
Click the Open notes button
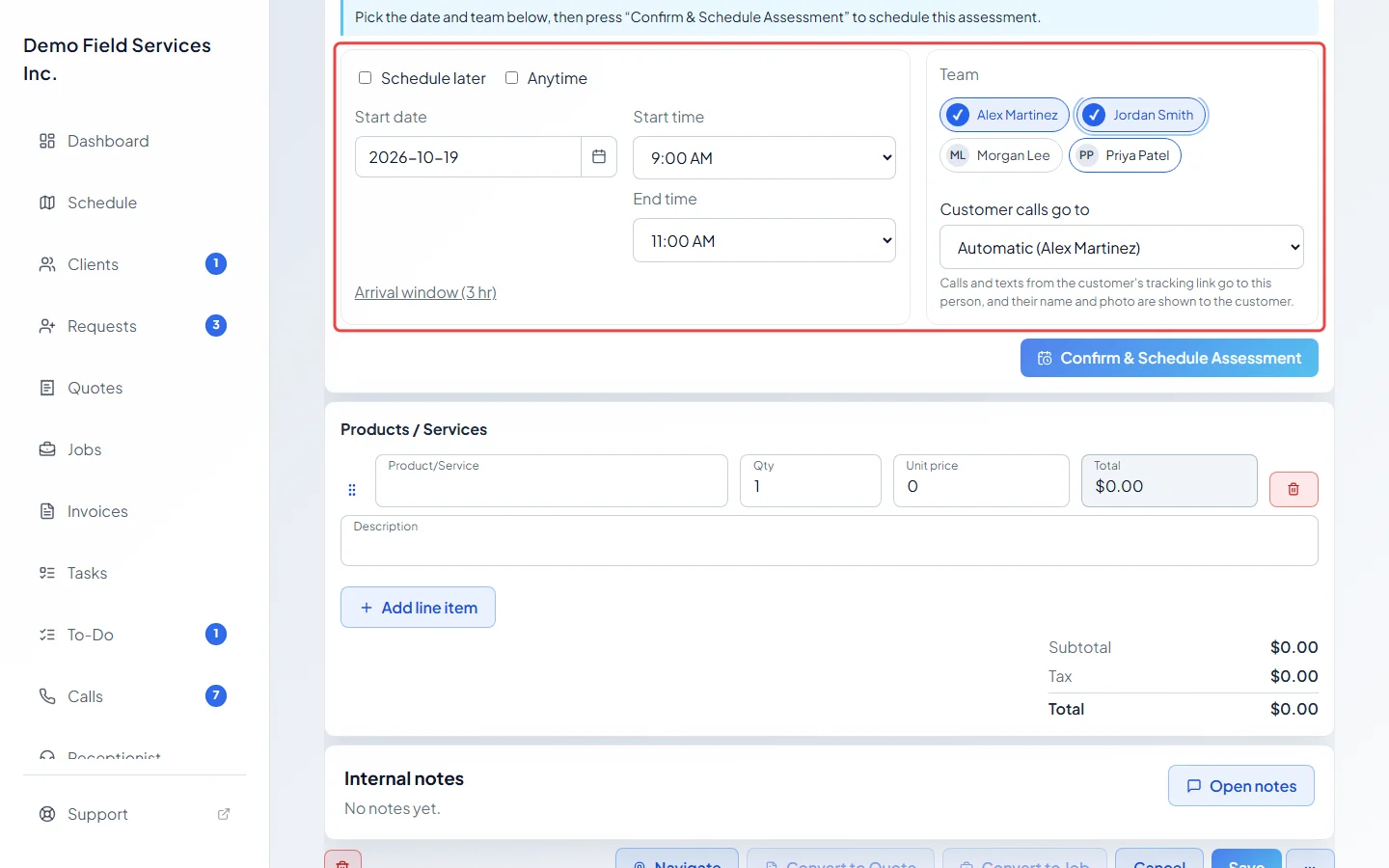[x=1241, y=786]
